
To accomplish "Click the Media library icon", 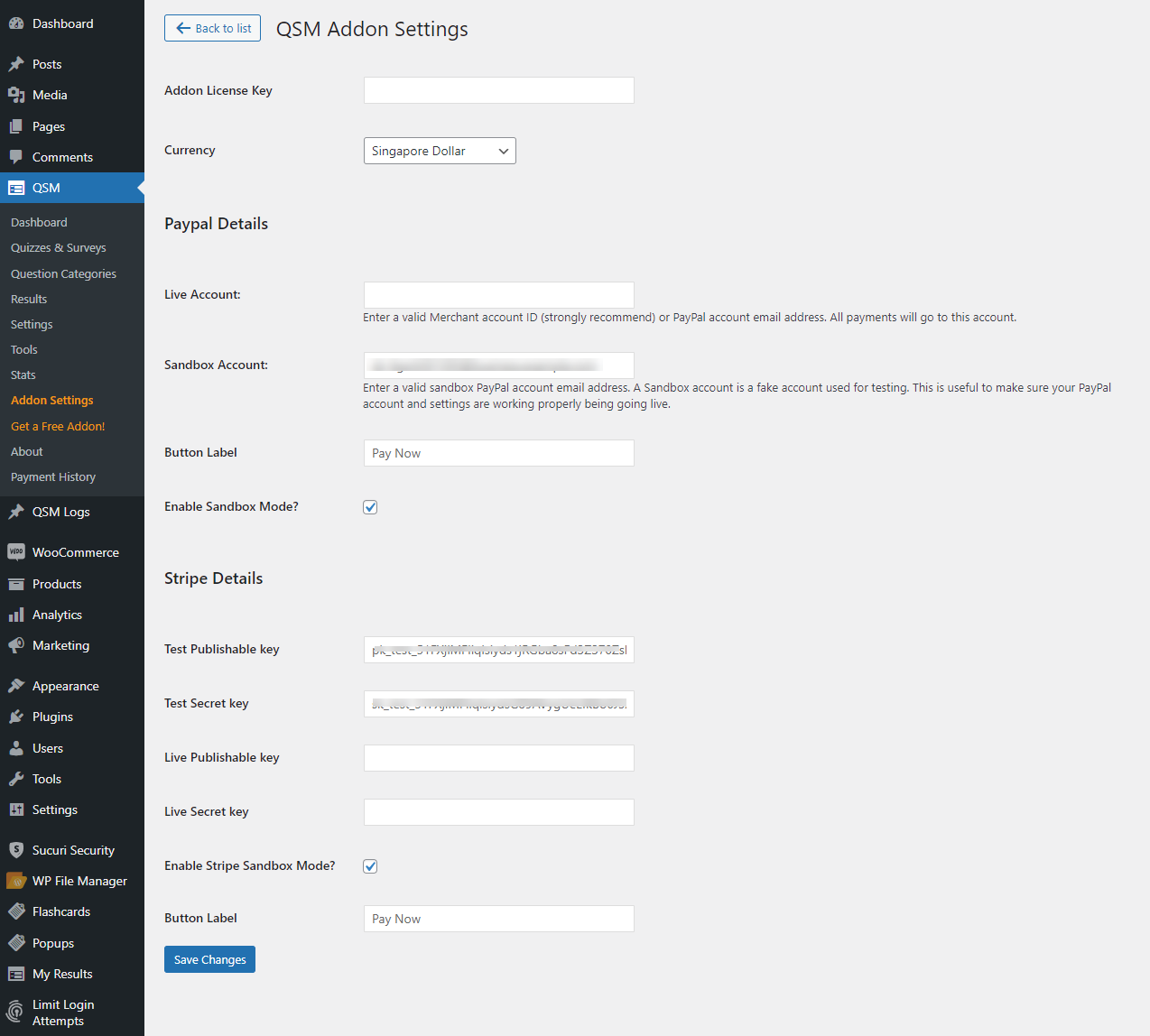I will pyautogui.click(x=16, y=95).
